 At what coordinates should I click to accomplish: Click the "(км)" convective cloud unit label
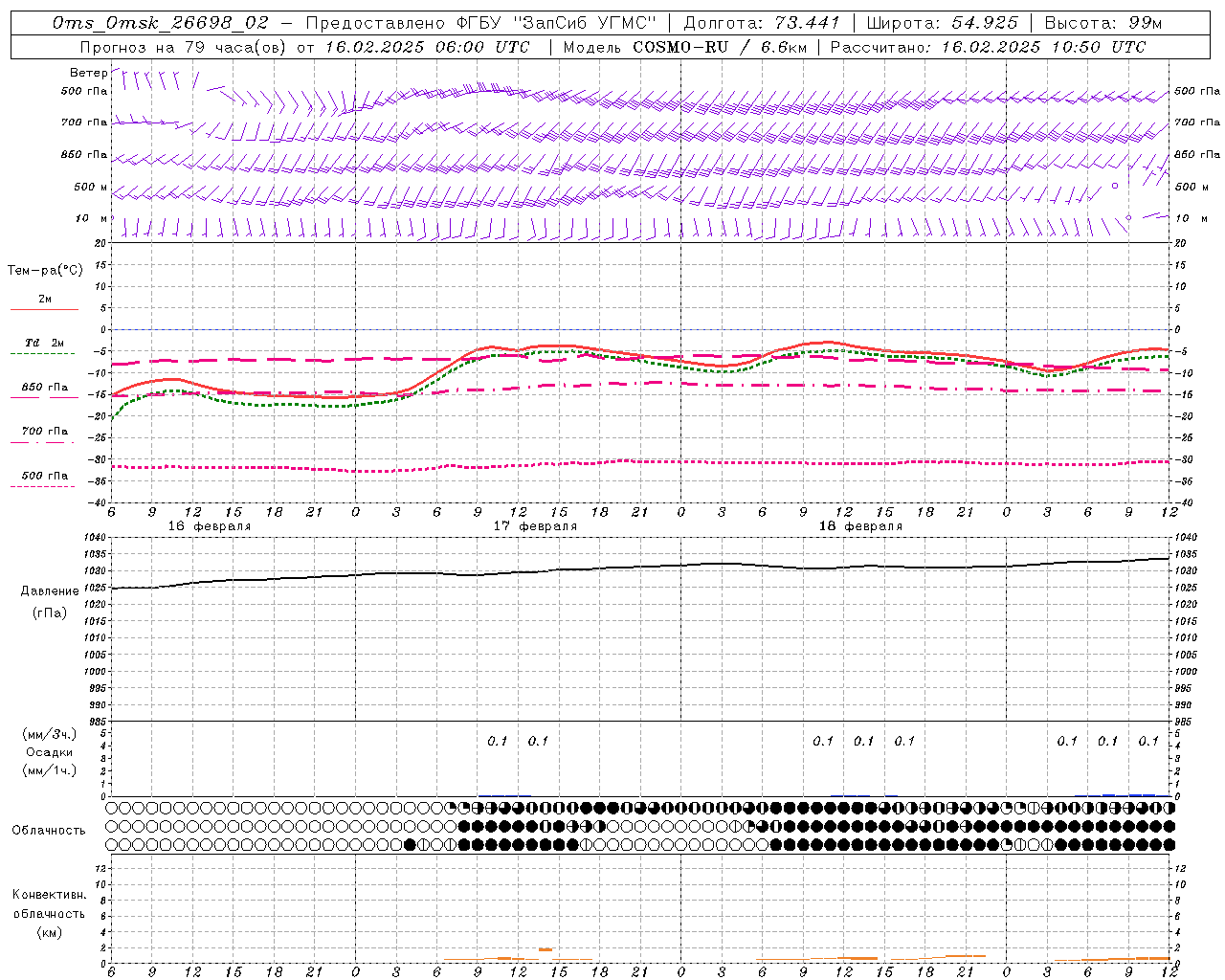coord(50,932)
